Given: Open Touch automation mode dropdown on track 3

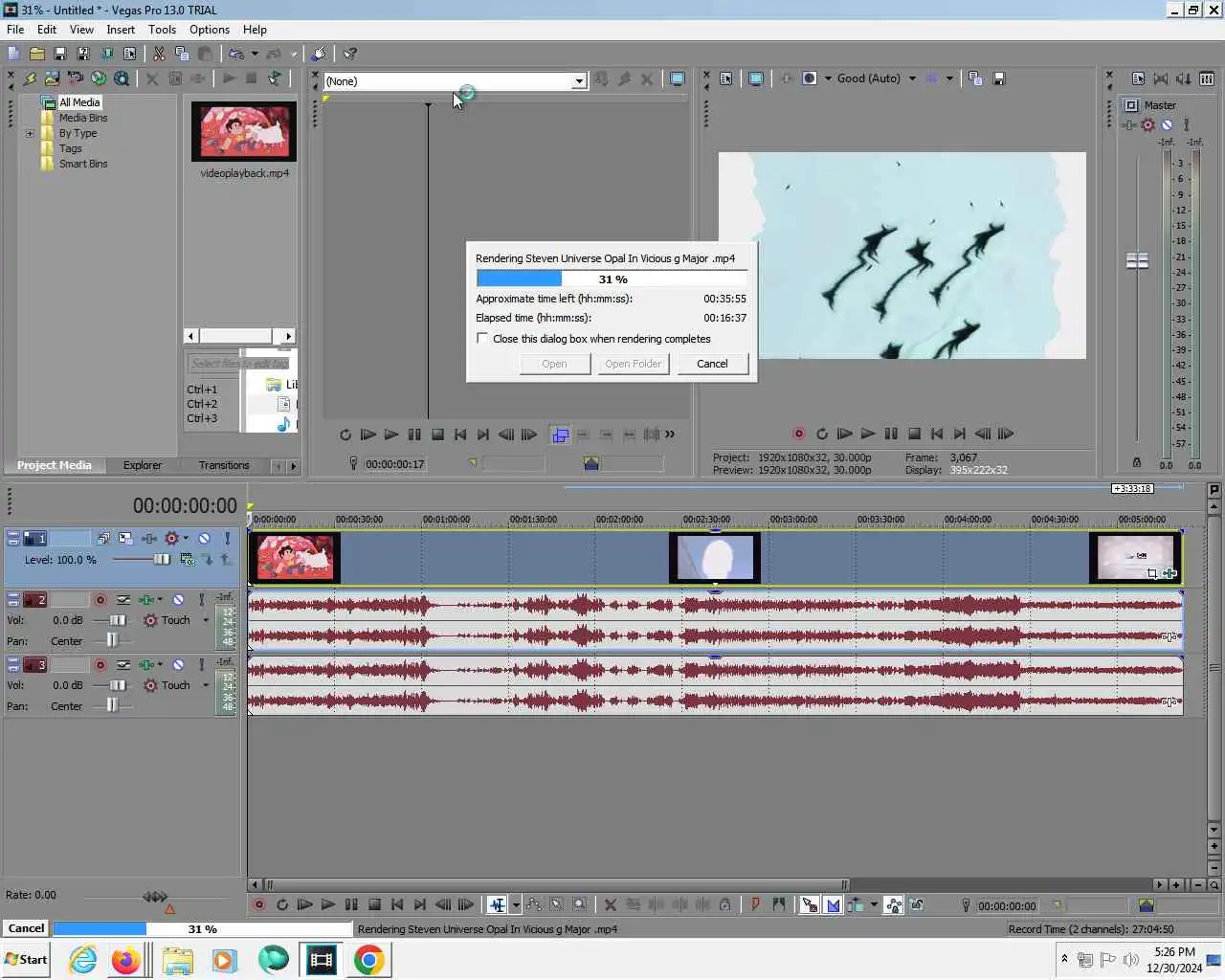Looking at the screenshot, I should coord(205,685).
